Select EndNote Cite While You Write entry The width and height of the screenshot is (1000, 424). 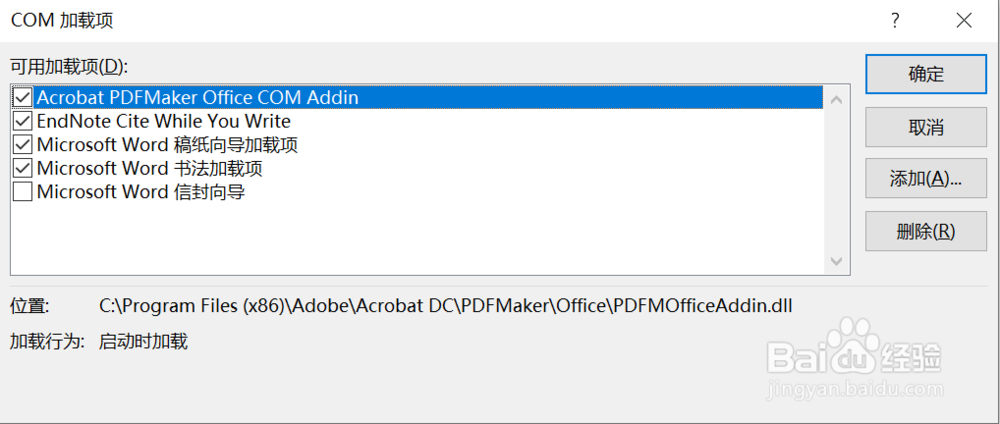(x=163, y=121)
